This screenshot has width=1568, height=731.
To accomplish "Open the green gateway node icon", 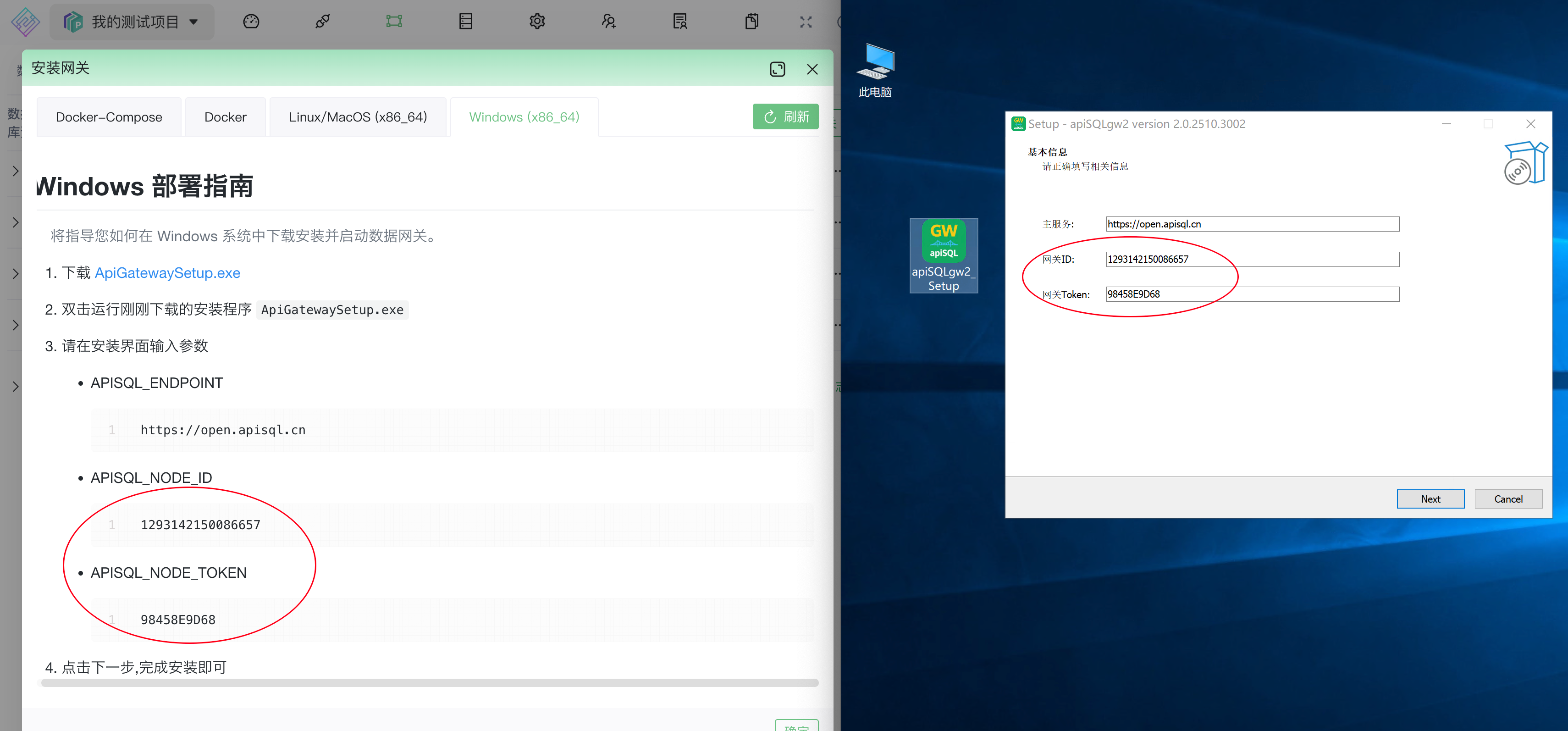I will pos(394,22).
